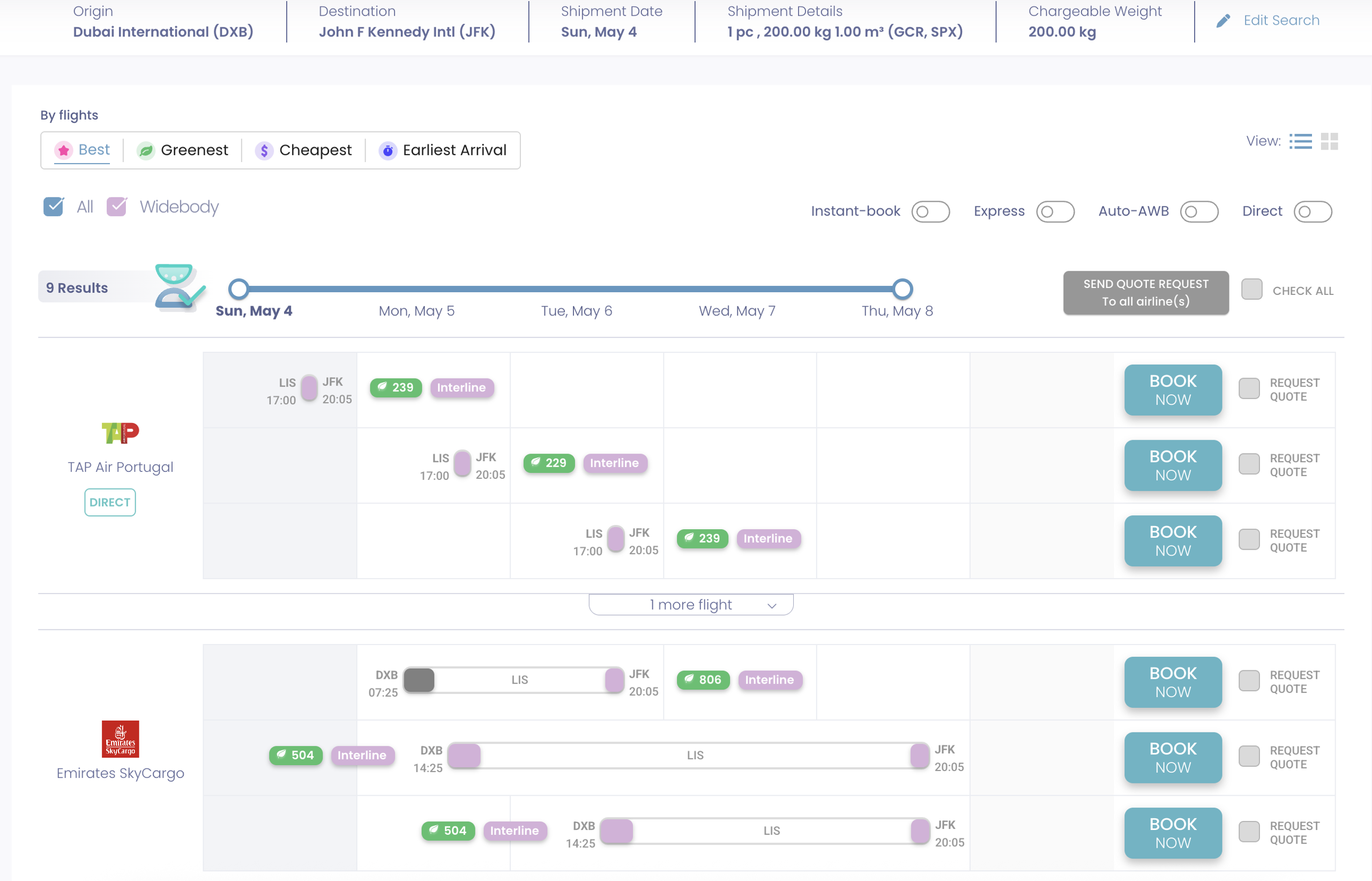Image resolution: width=1372 pixels, height=881 pixels.
Task: Expand the 1 more flight dropdown
Action: click(x=691, y=605)
